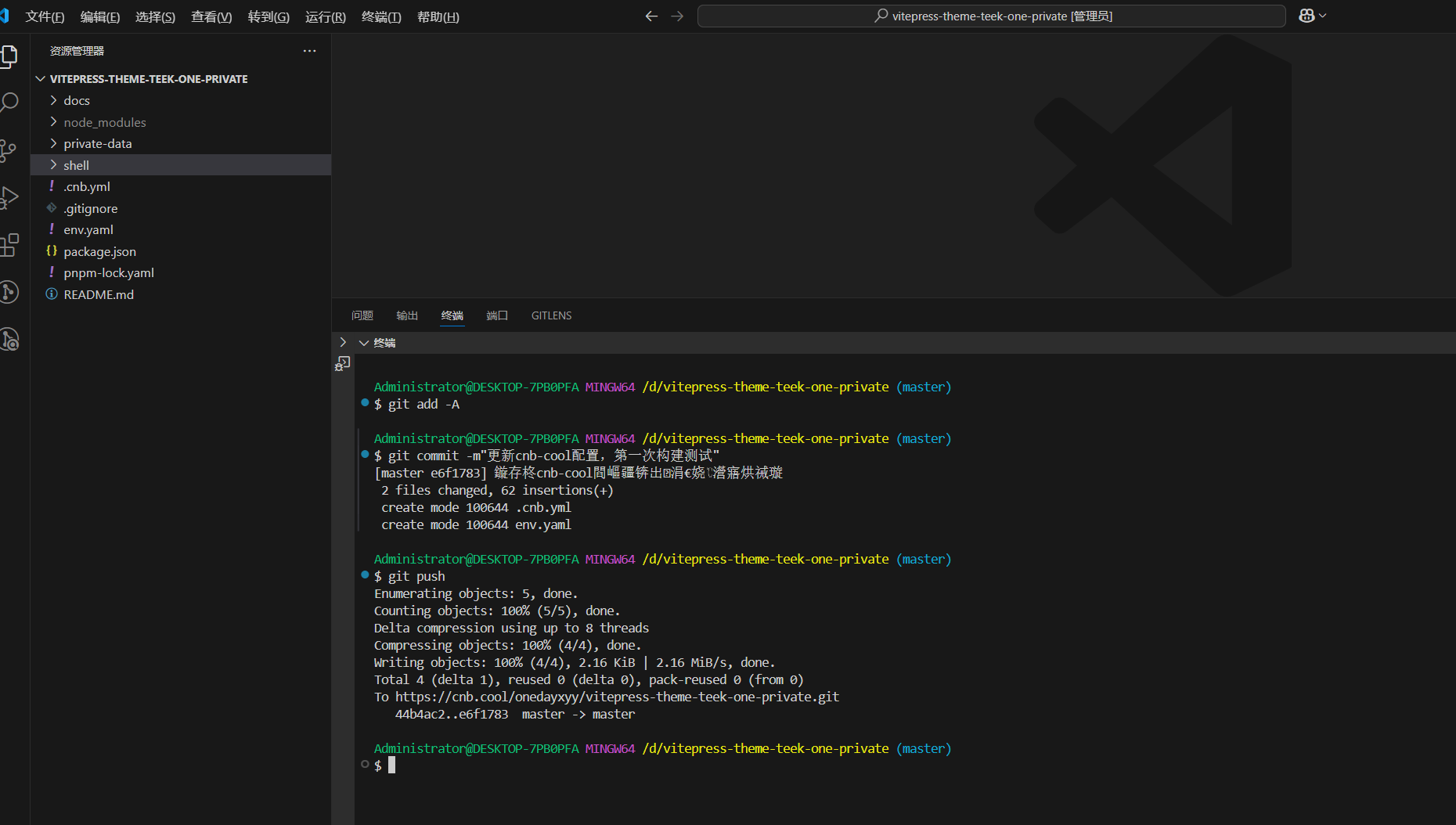This screenshot has height=825, width=1456.
Task: Open the 选择(S) menu
Action: click(x=155, y=16)
